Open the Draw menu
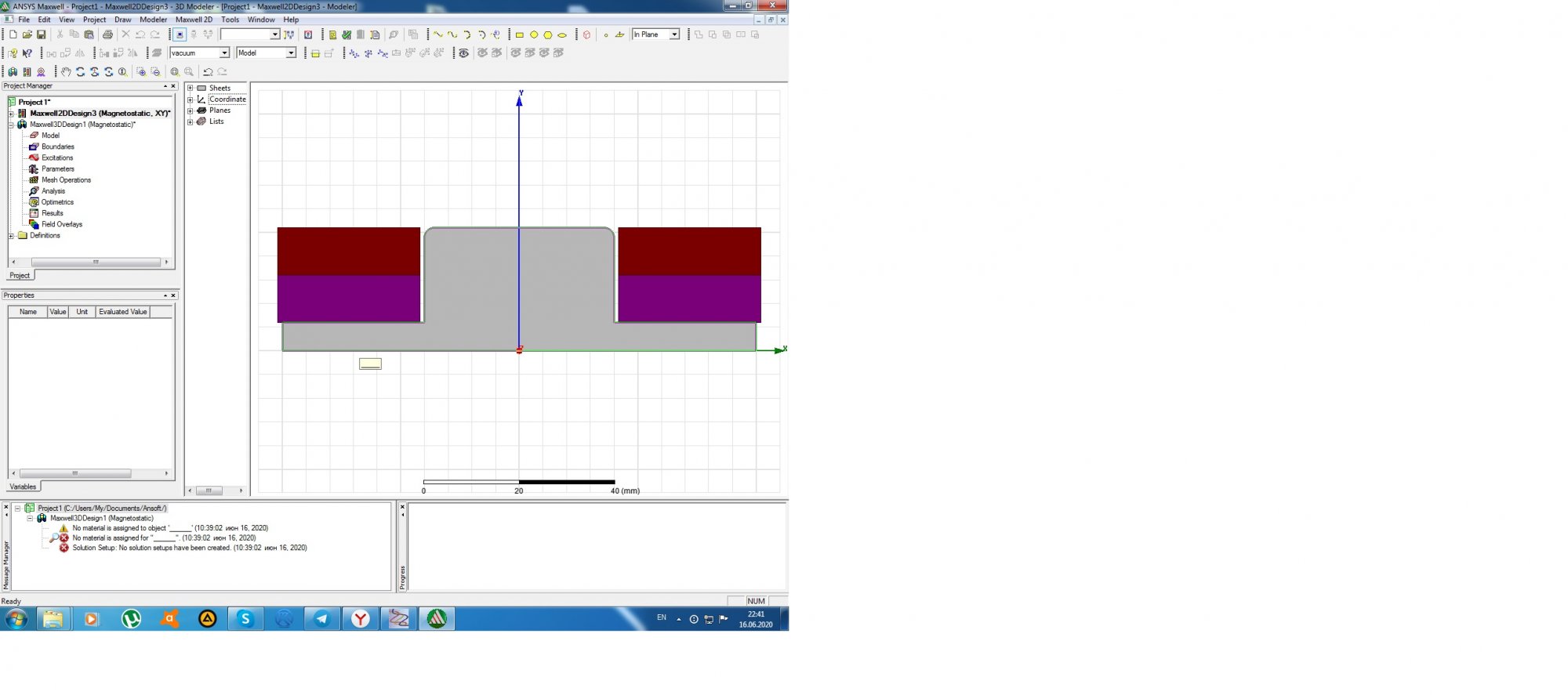Image resolution: width=1568 pixels, height=695 pixels. pos(122,20)
